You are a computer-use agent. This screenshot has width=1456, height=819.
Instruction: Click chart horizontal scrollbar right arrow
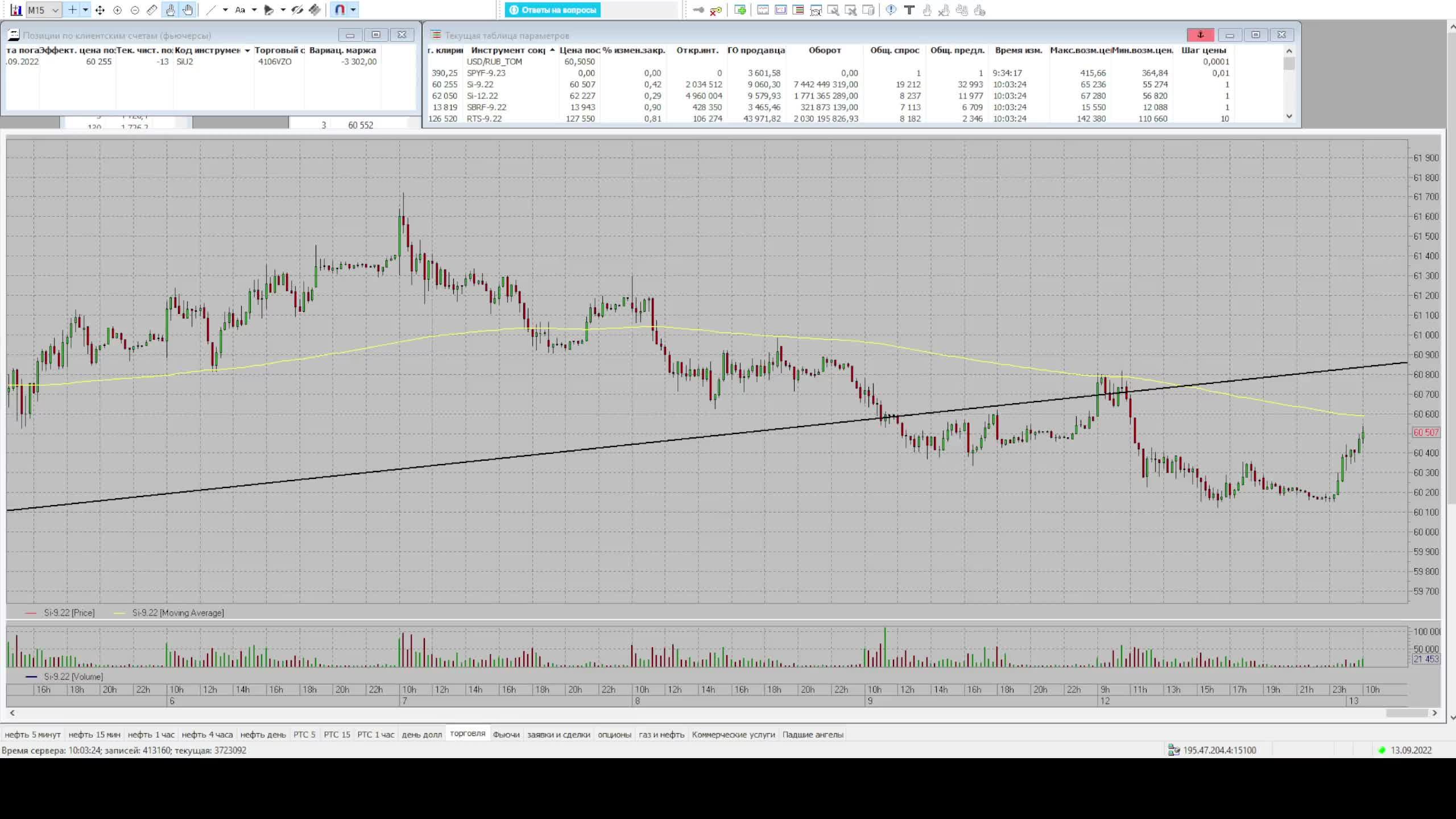[x=1434, y=713]
